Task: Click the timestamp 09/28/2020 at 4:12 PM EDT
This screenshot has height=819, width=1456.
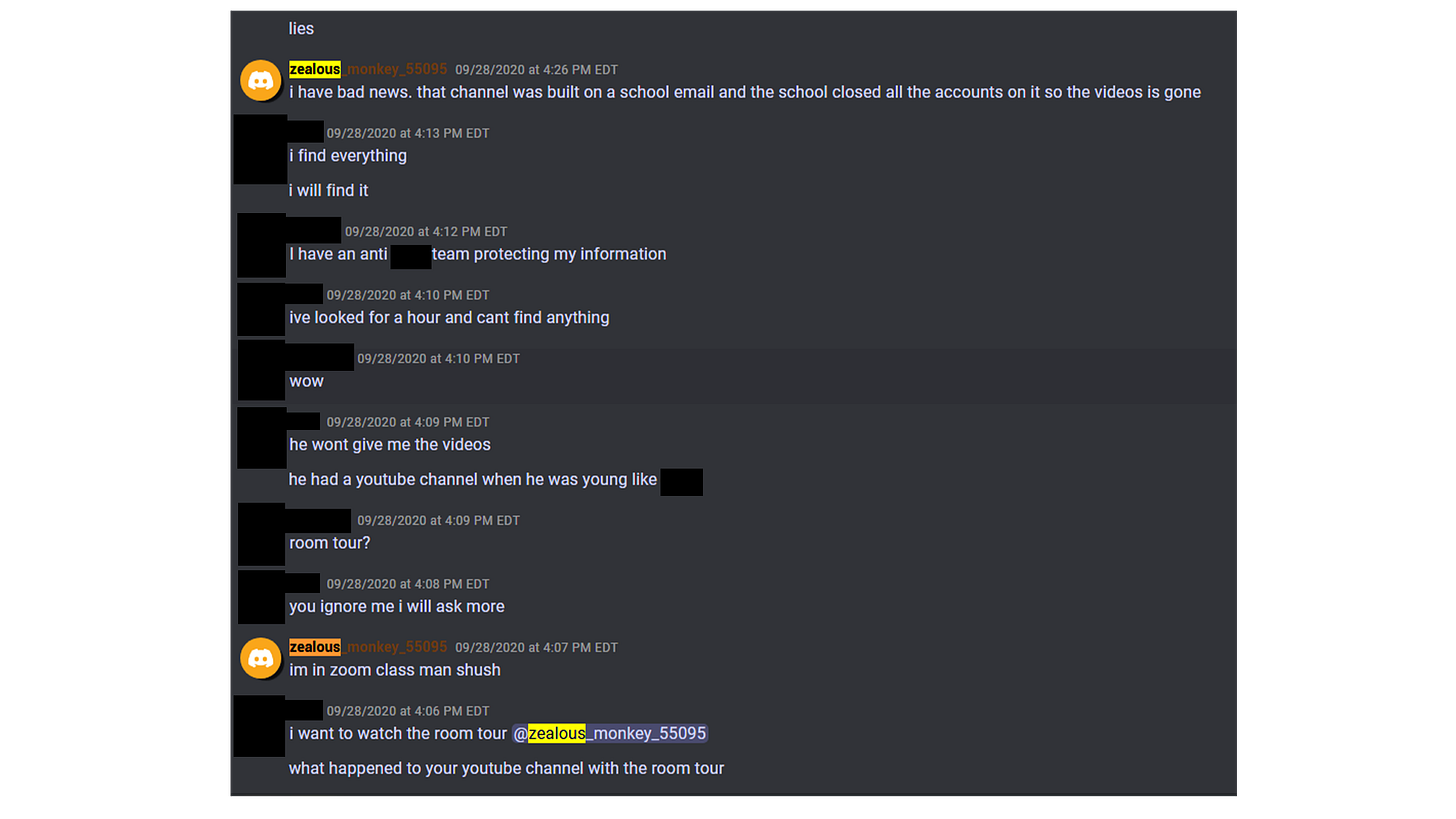Action: [x=426, y=232]
